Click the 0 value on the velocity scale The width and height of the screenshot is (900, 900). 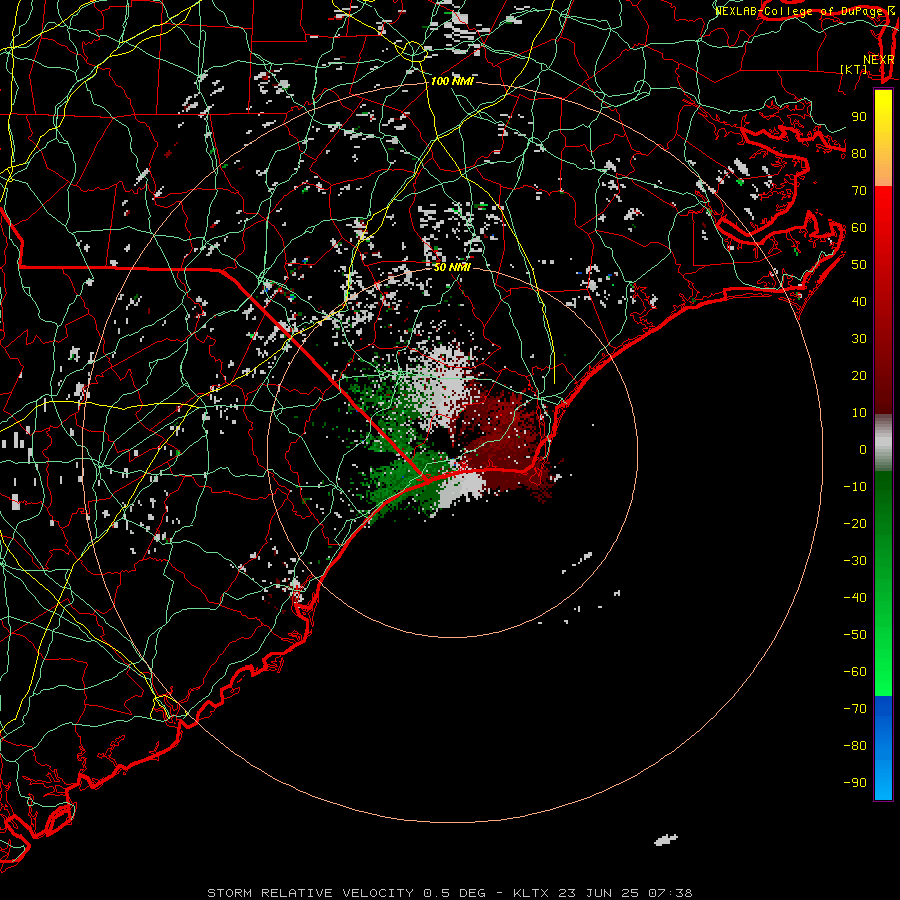click(x=863, y=450)
